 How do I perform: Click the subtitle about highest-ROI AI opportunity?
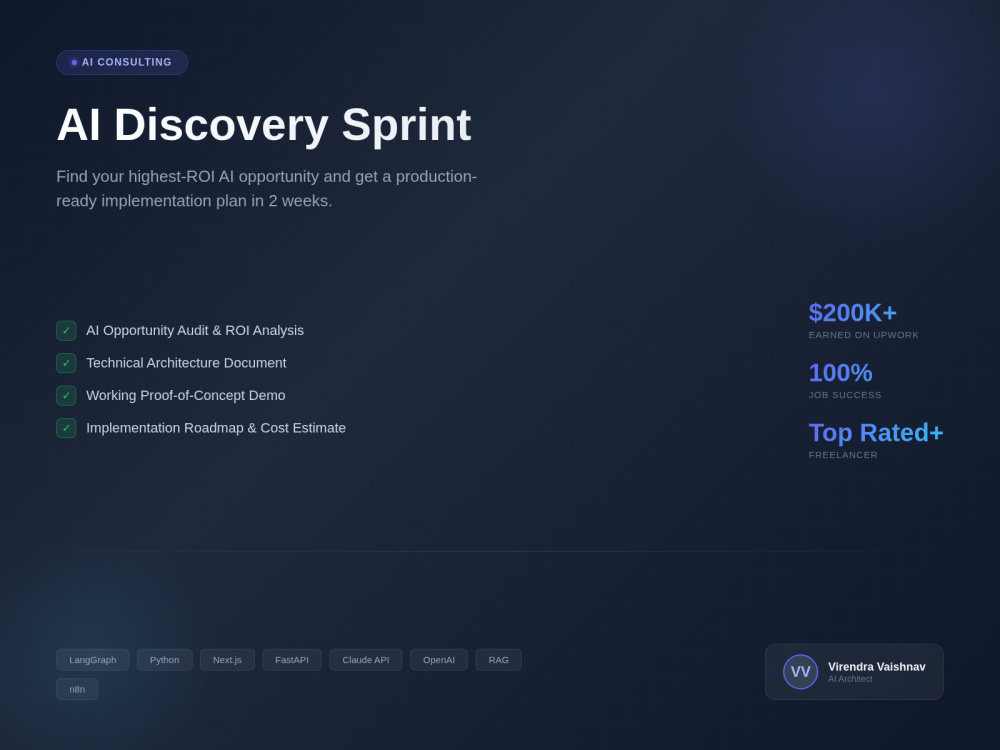click(267, 189)
